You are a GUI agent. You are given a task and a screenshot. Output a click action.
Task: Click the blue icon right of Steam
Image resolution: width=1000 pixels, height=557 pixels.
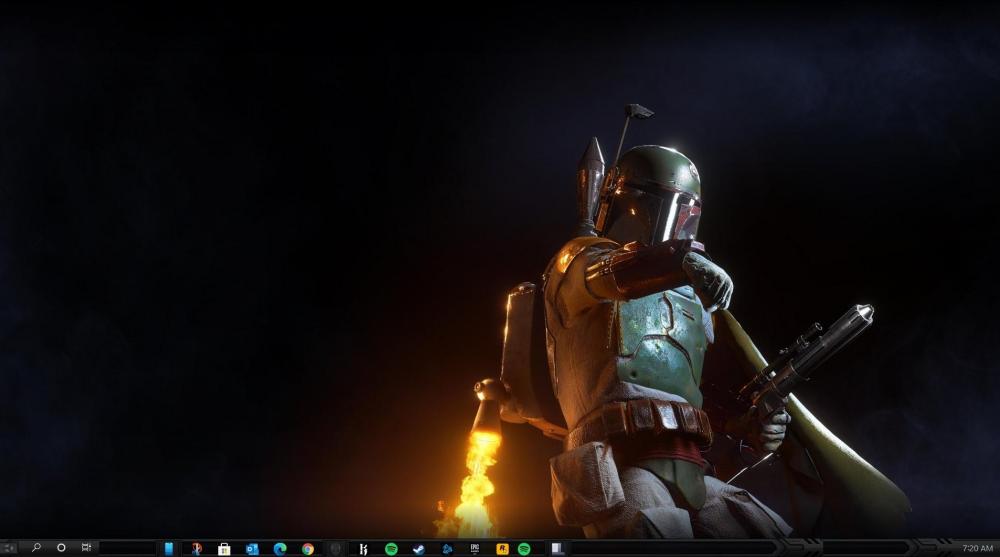click(447, 548)
